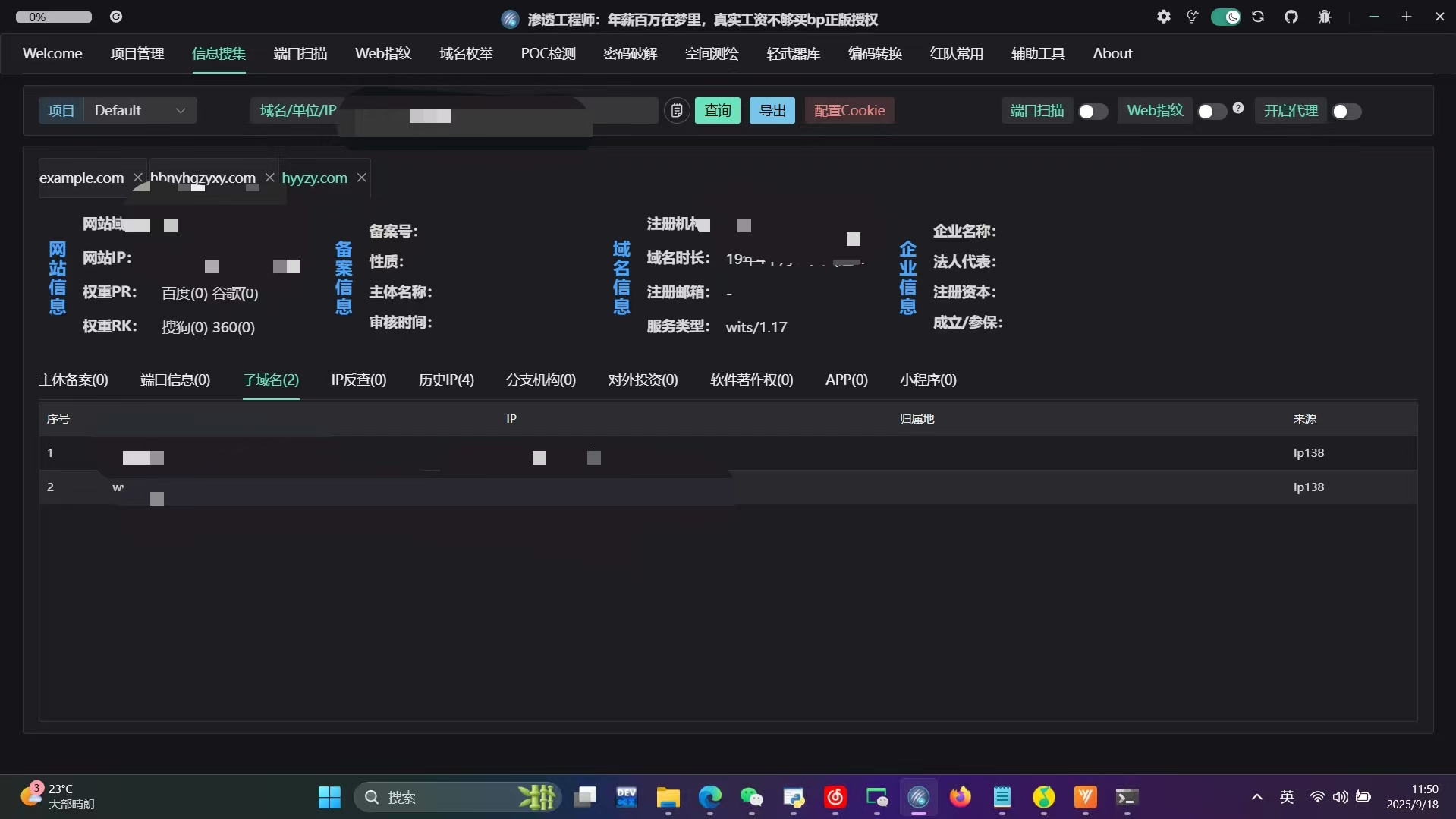Click the green 查询 button
1456x819 pixels.
click(717, 111)
